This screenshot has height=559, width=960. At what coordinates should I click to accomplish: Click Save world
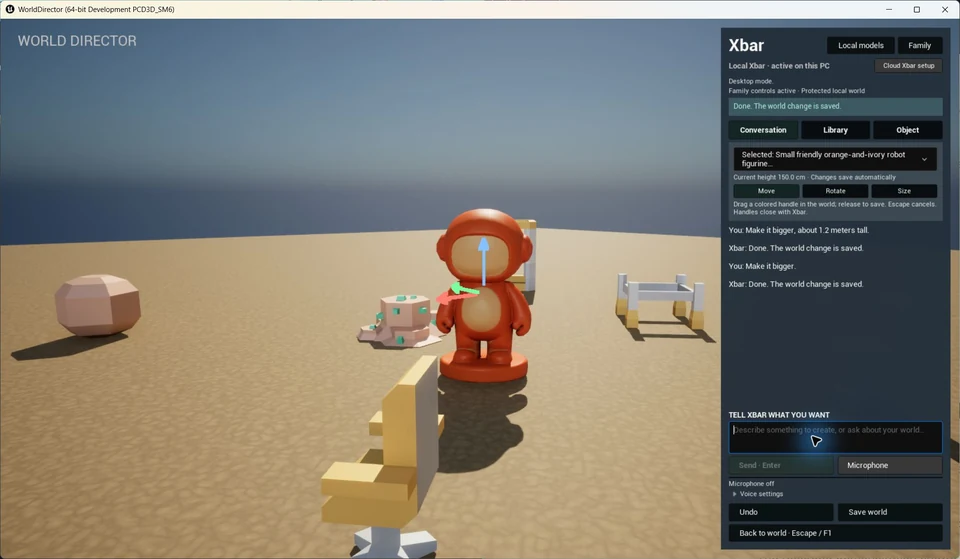coord(890,512)
